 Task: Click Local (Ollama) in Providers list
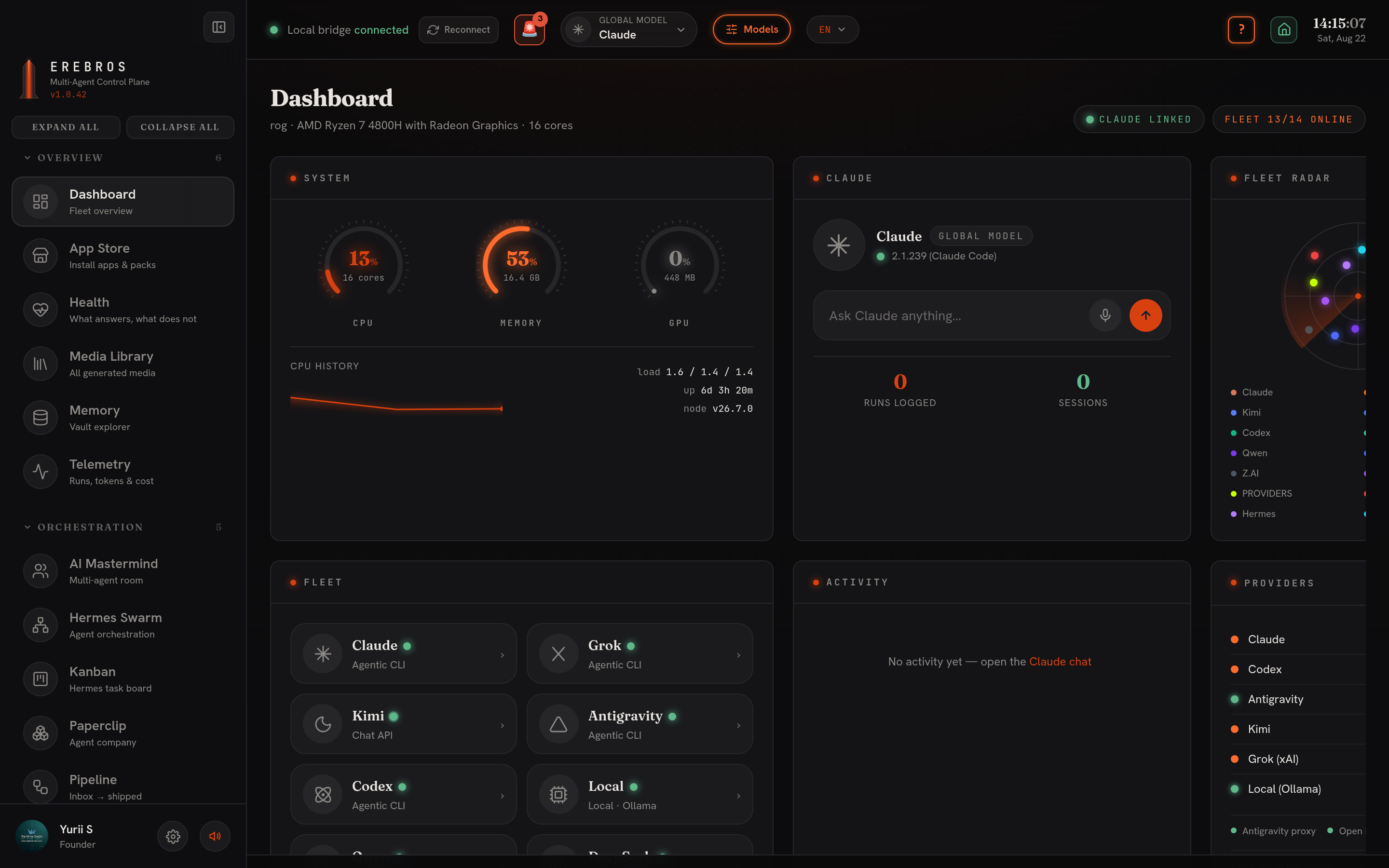click(1284, 788)
